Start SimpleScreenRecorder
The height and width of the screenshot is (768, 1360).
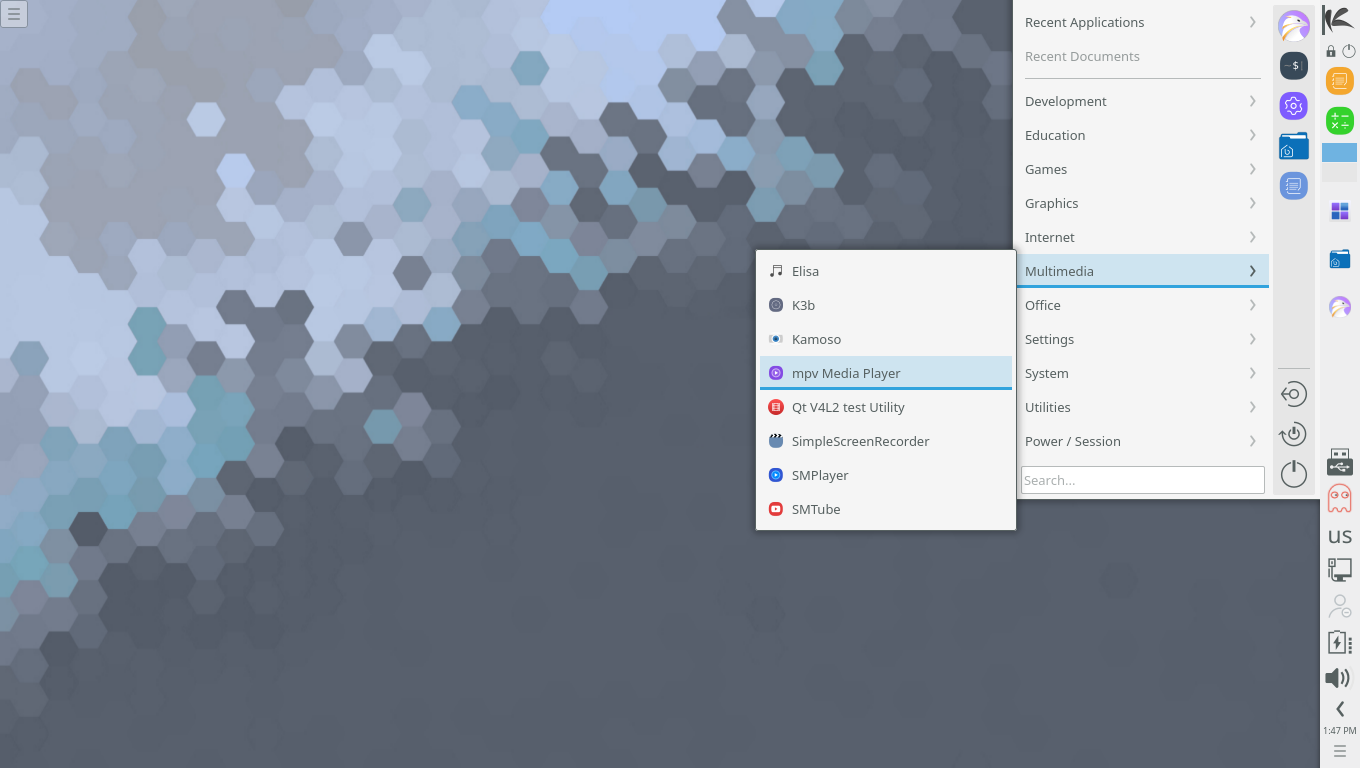click(x=886, y=441)
